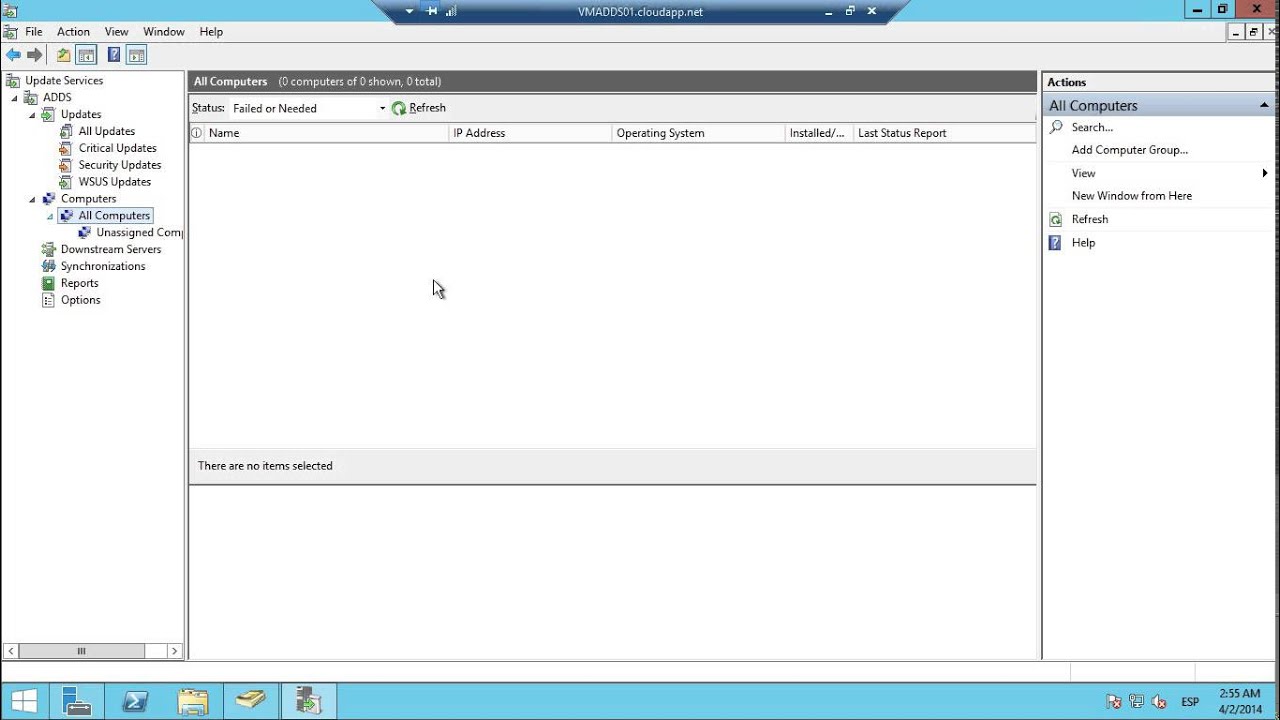Collapse the All Computers actions section

coord(1264,105)
